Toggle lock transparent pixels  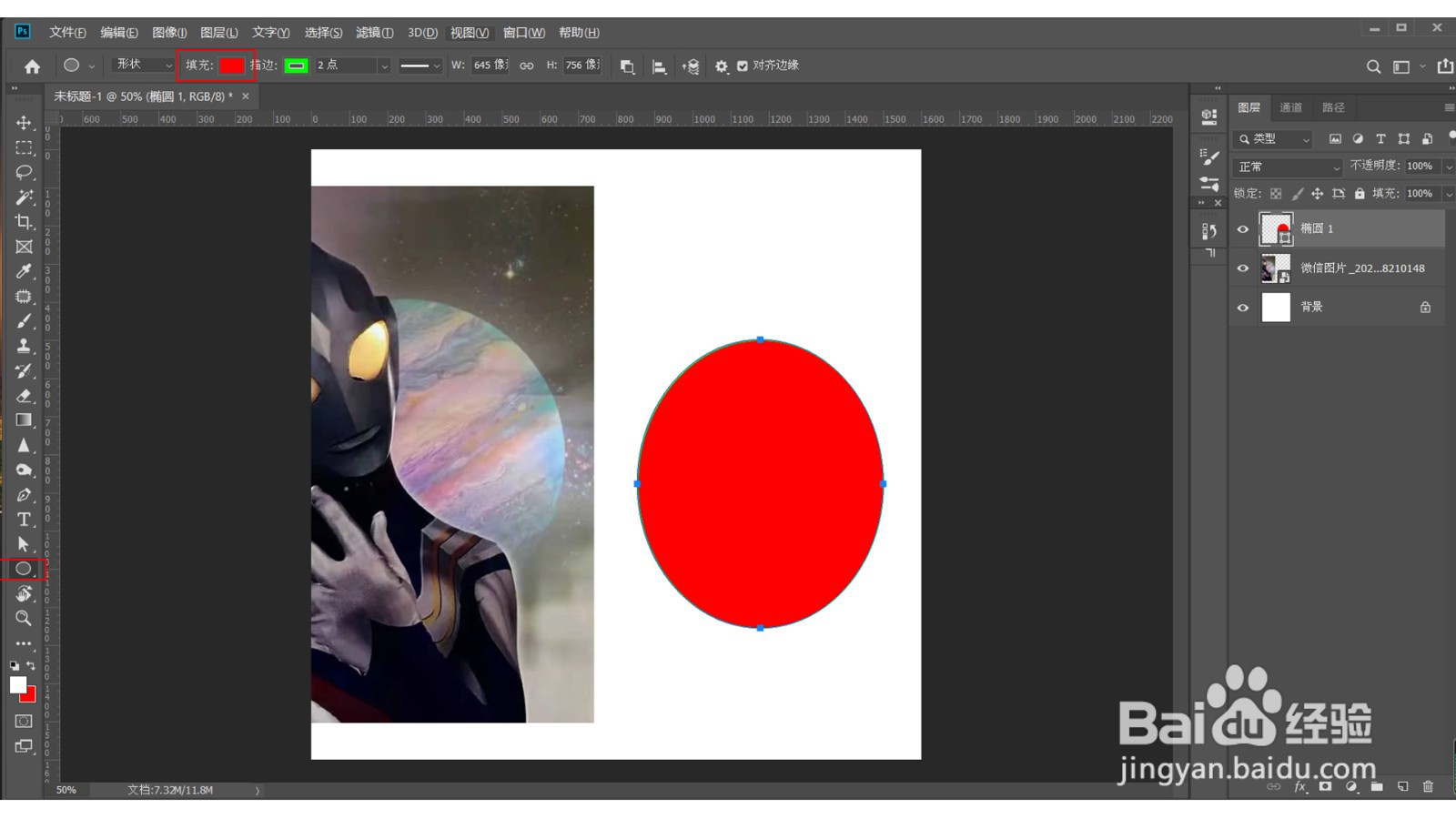pyautogui.click(x=1276, y=194)
